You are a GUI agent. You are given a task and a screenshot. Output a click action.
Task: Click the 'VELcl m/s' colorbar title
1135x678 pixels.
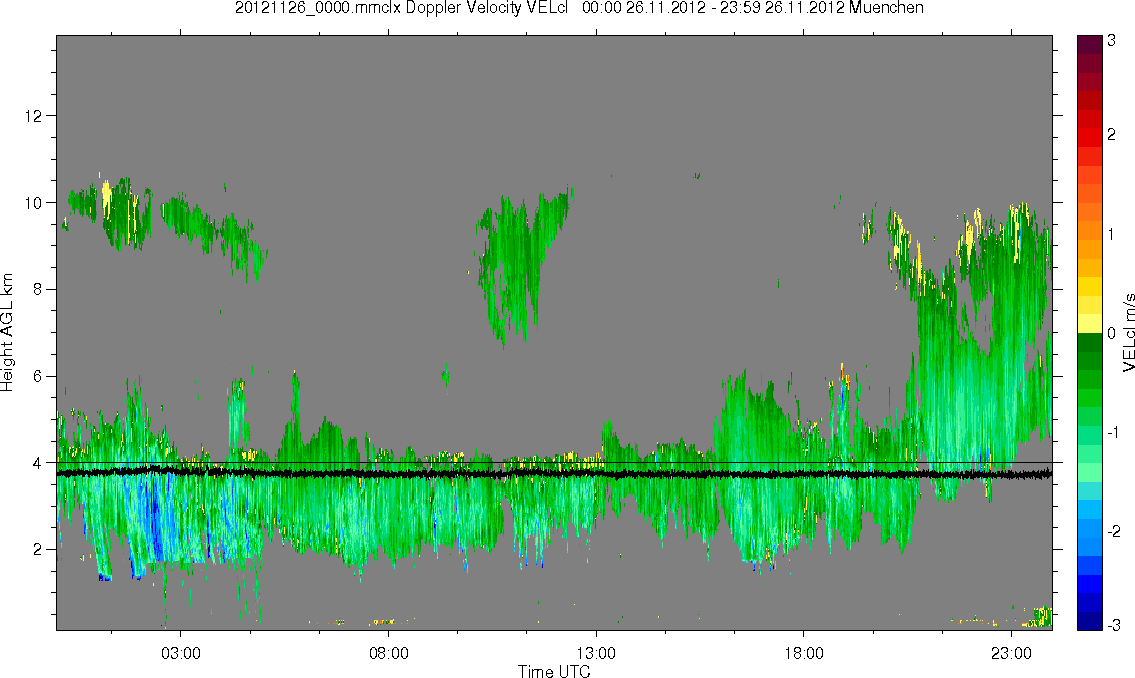click(1128, 333)
